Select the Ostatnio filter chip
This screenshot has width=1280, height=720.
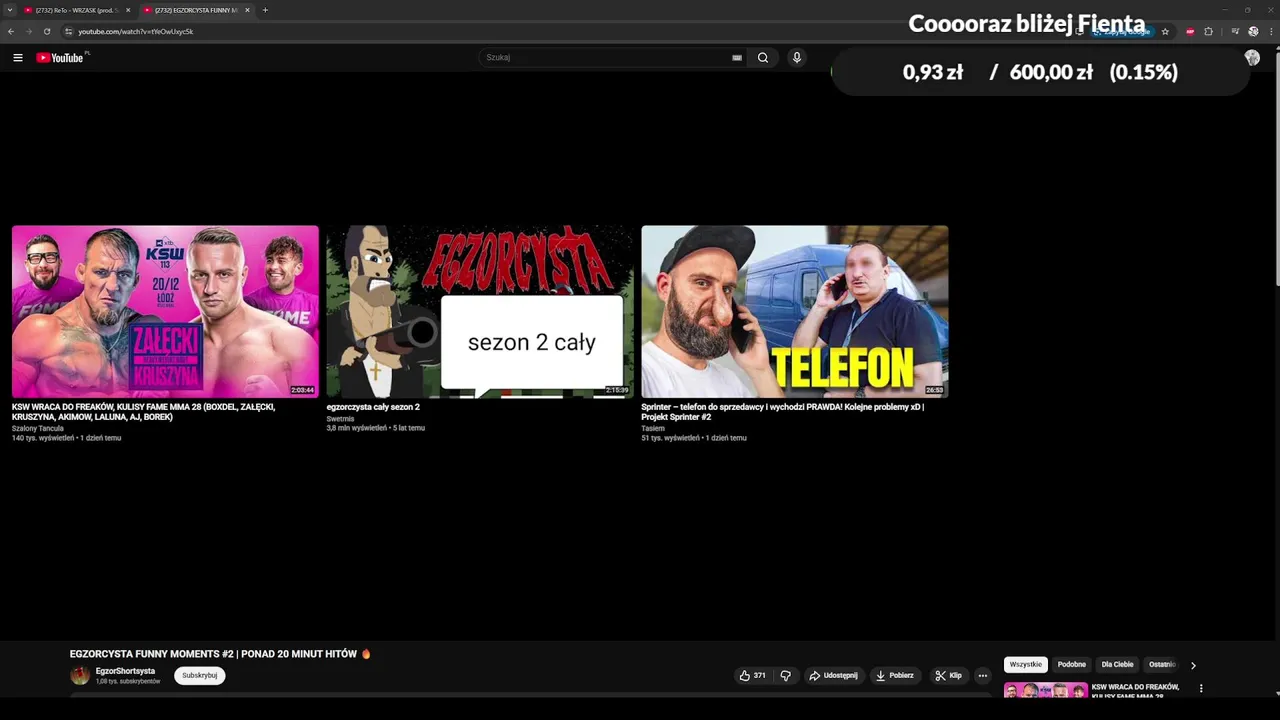[x=1162, y=664]
